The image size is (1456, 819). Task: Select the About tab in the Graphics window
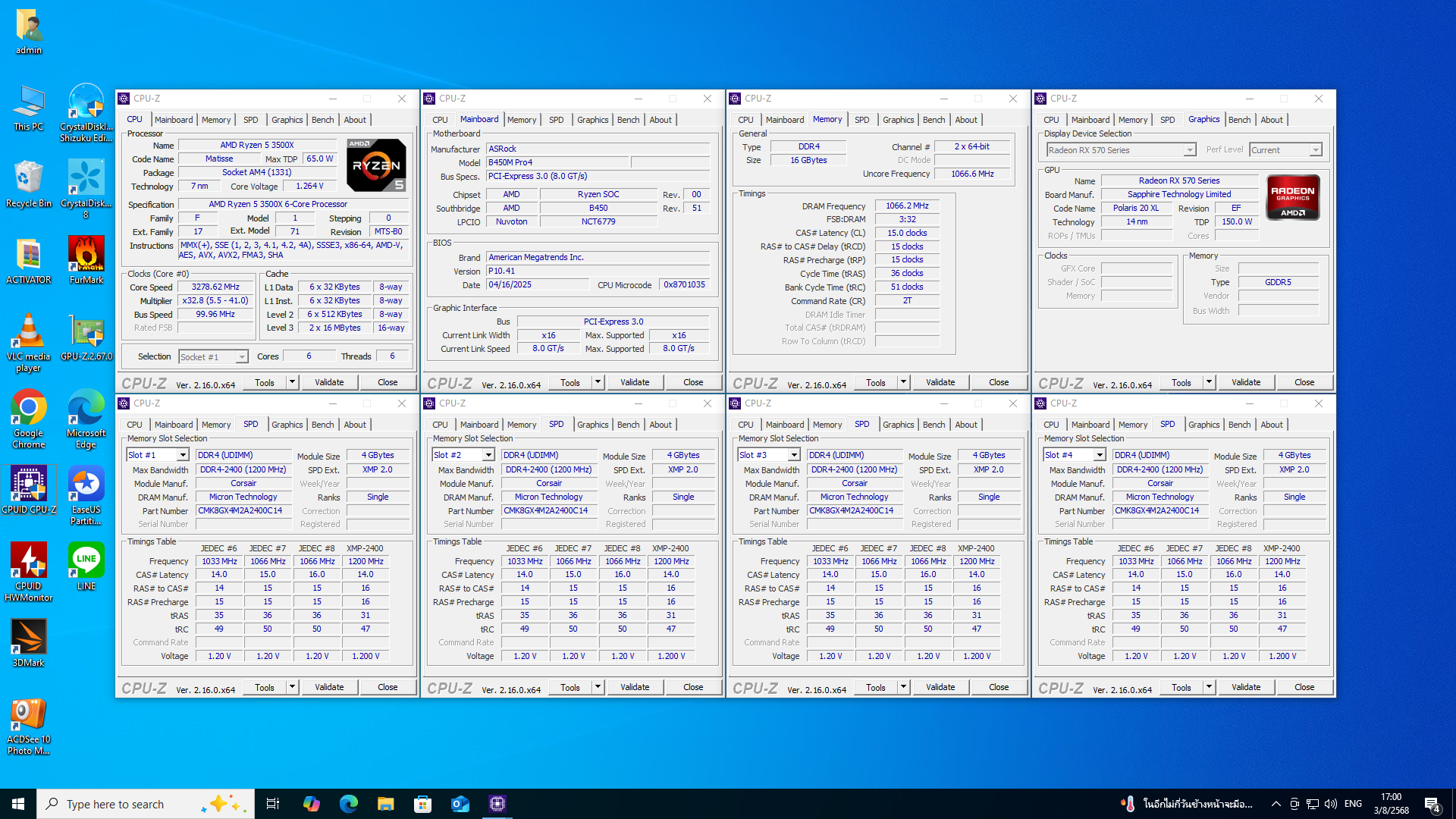(x=1271, y=120)
